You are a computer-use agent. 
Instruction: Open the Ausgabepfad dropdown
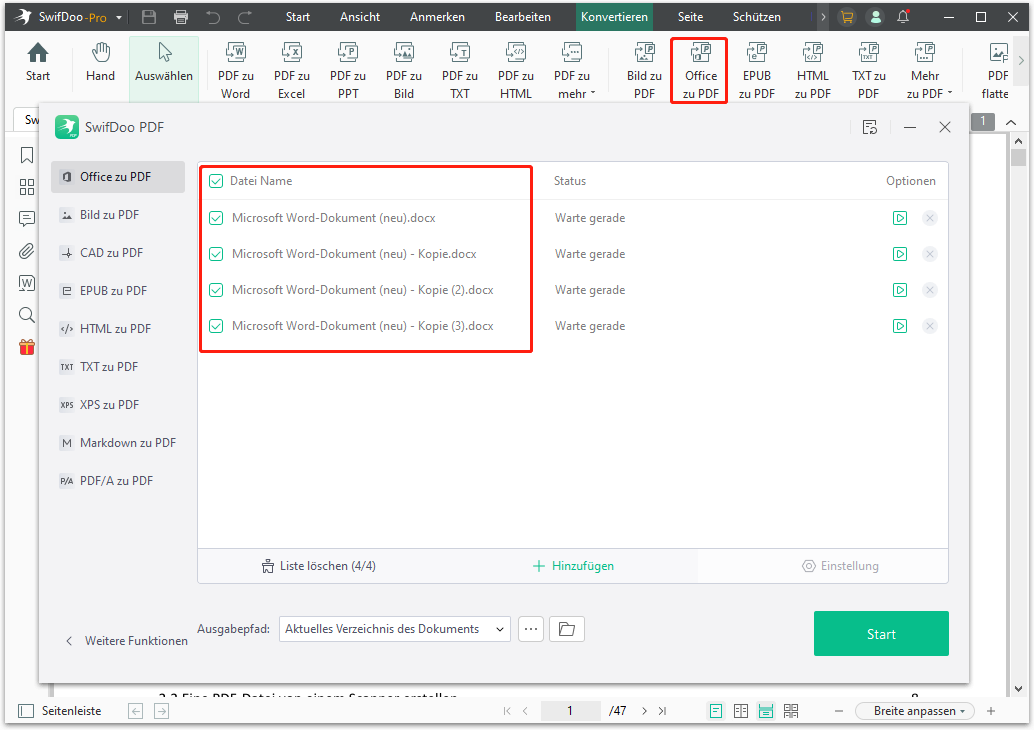click(395, 629)
